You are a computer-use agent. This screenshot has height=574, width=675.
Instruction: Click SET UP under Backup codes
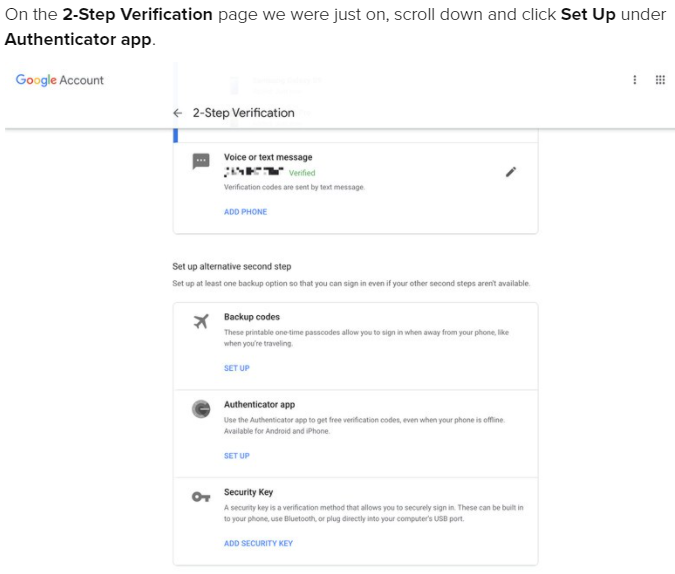click(x=237, y=368)
